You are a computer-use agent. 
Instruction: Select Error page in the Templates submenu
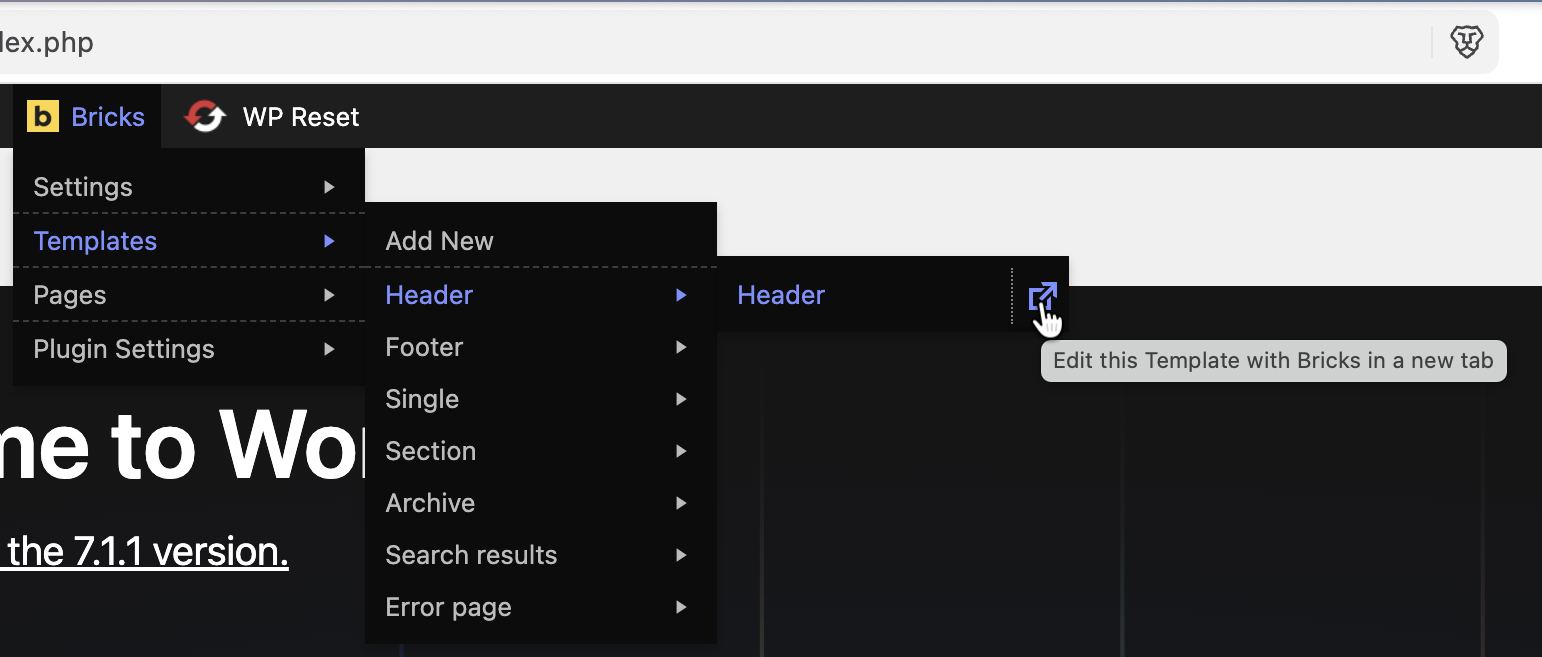tap(541, 607)
